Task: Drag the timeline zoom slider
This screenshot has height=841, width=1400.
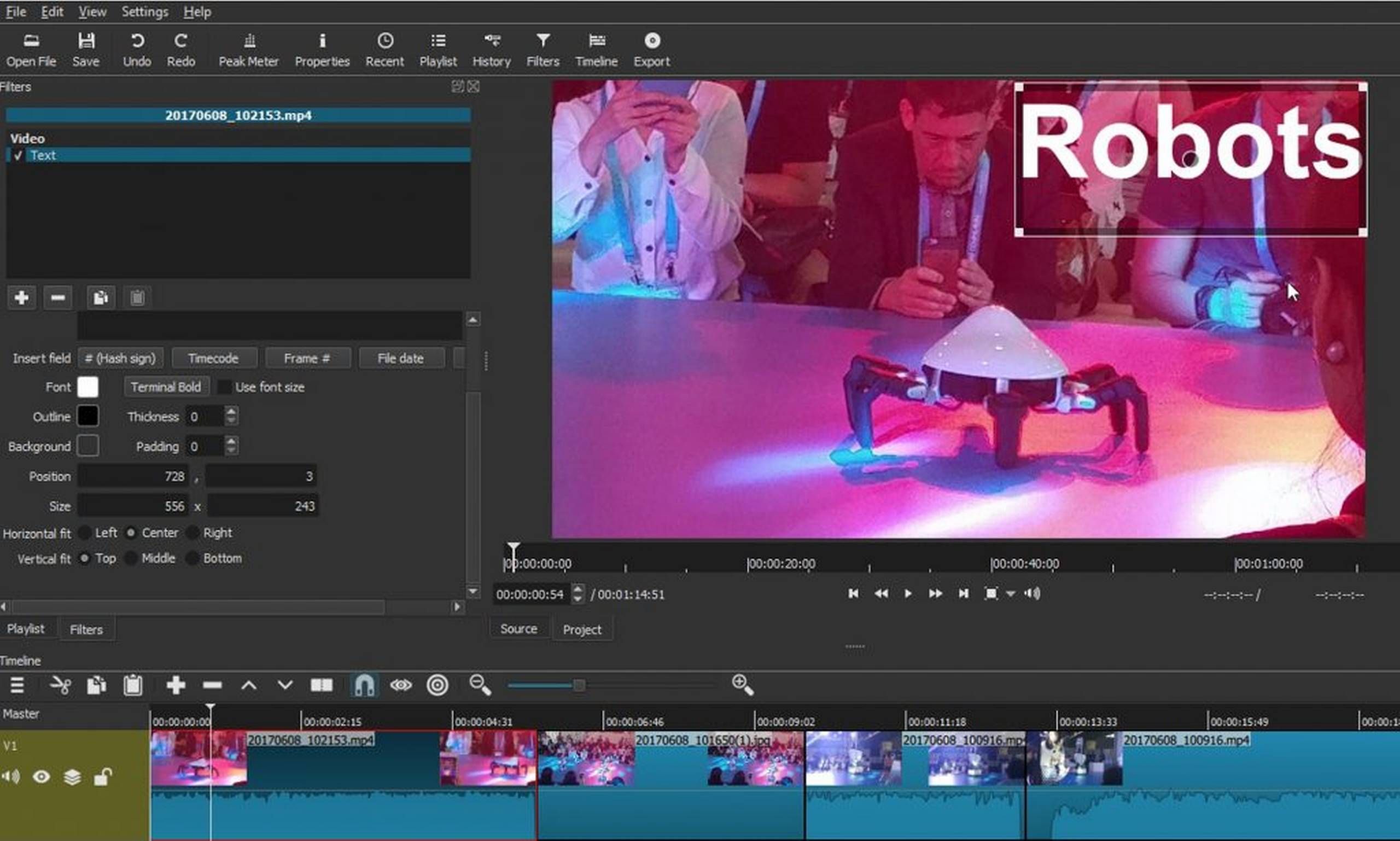Action: (578, 685)
